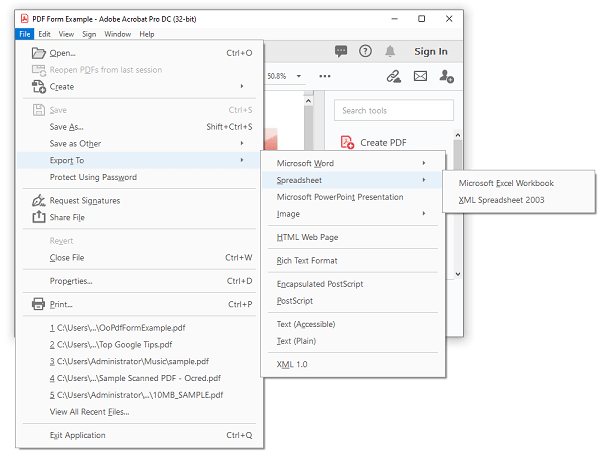600x453 pixels.
Task: Open the Help question mark icon
Action: [365, 51]
